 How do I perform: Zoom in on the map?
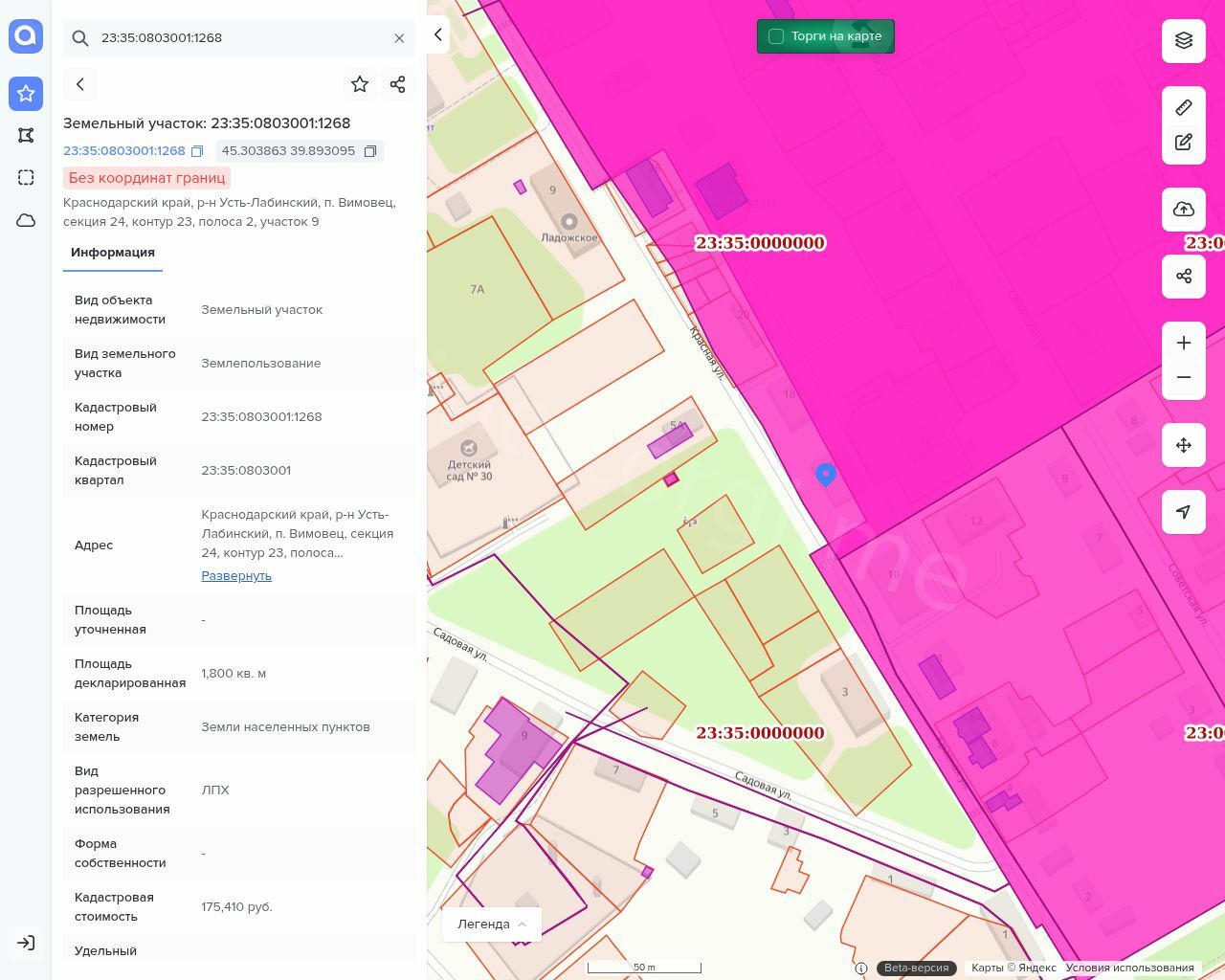tap(1184, 343)
